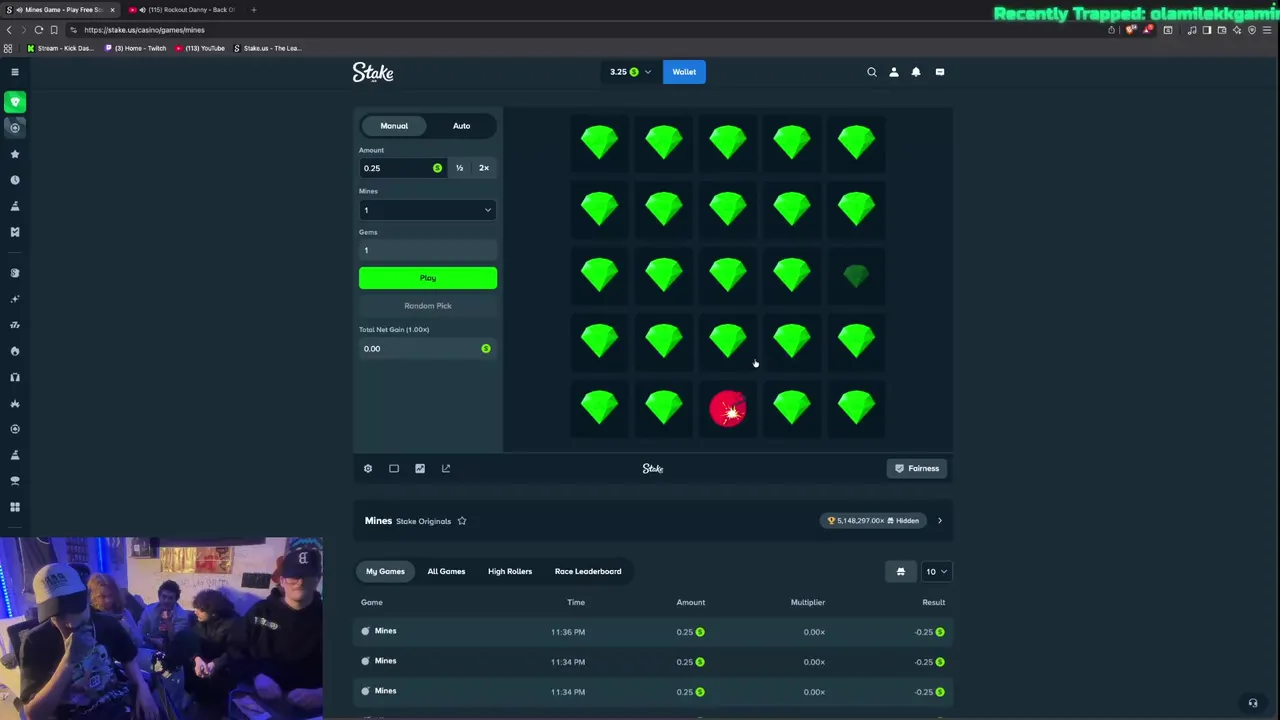Open the notifications bell
1280x720 pixels.
pyautogui.click(x=916, y=72)
